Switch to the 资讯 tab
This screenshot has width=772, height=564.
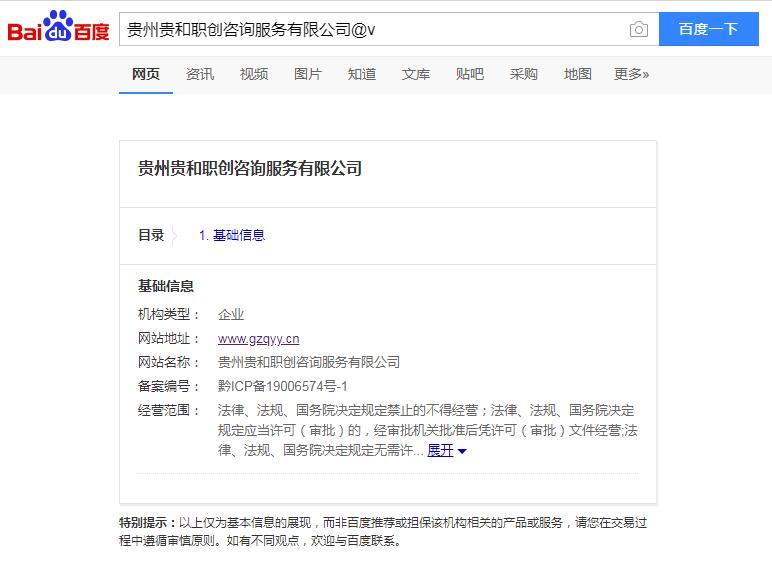pyautogui.click(x=200, y=74)
